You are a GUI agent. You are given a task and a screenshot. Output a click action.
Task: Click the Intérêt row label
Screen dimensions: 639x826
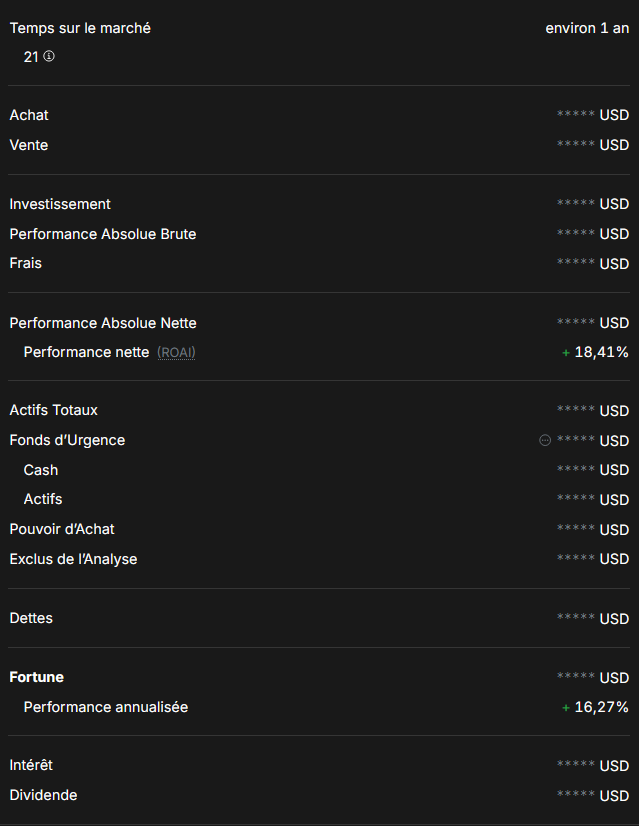[x=31, y=765]
